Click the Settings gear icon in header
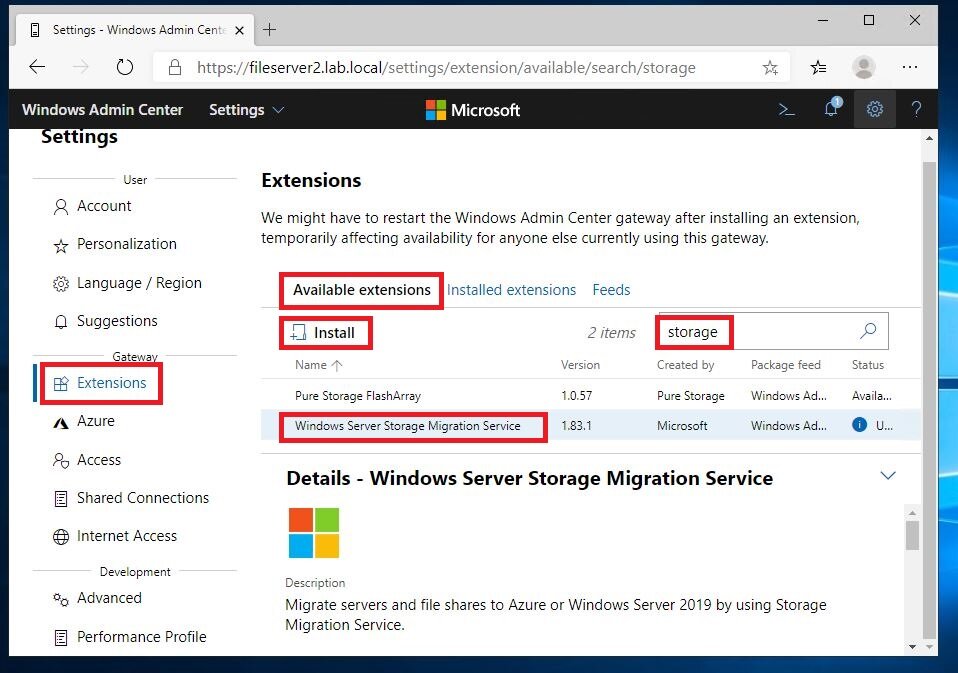The width and height of the screenshot is (958, 673). pyautogui.click(x=875, y=109)
